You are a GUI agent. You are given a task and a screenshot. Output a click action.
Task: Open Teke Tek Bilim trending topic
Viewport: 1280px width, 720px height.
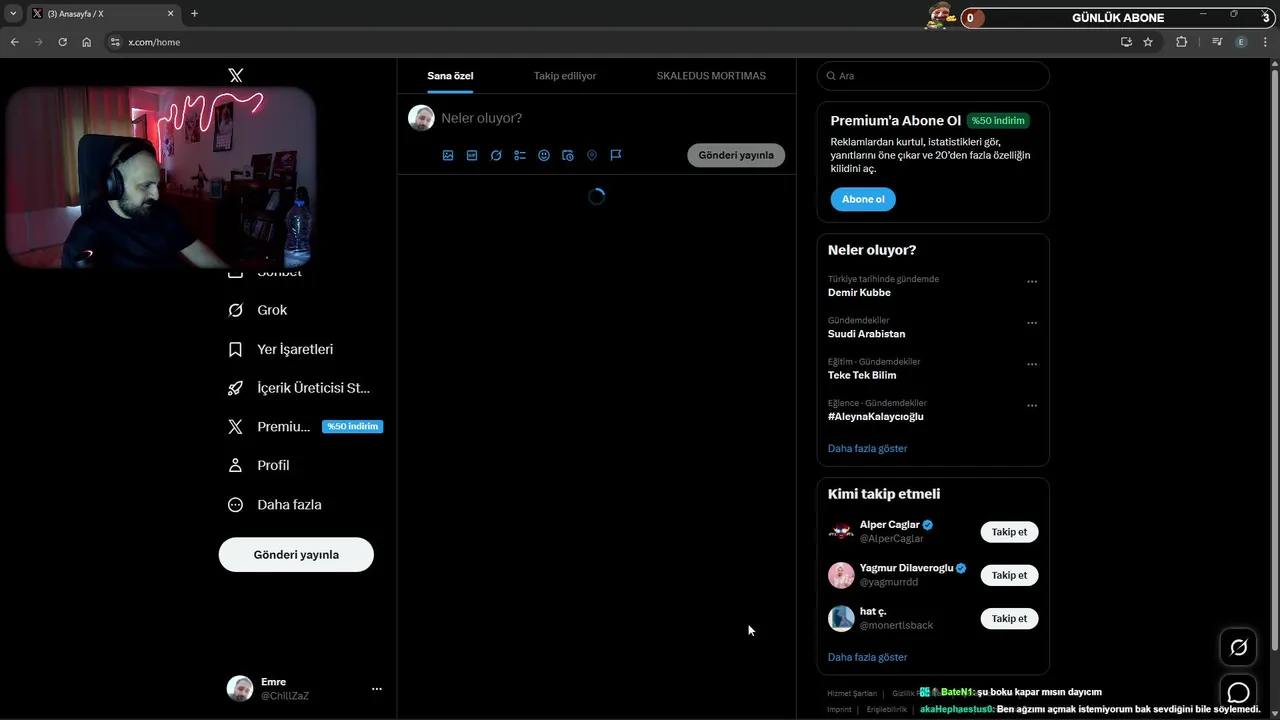862,375
